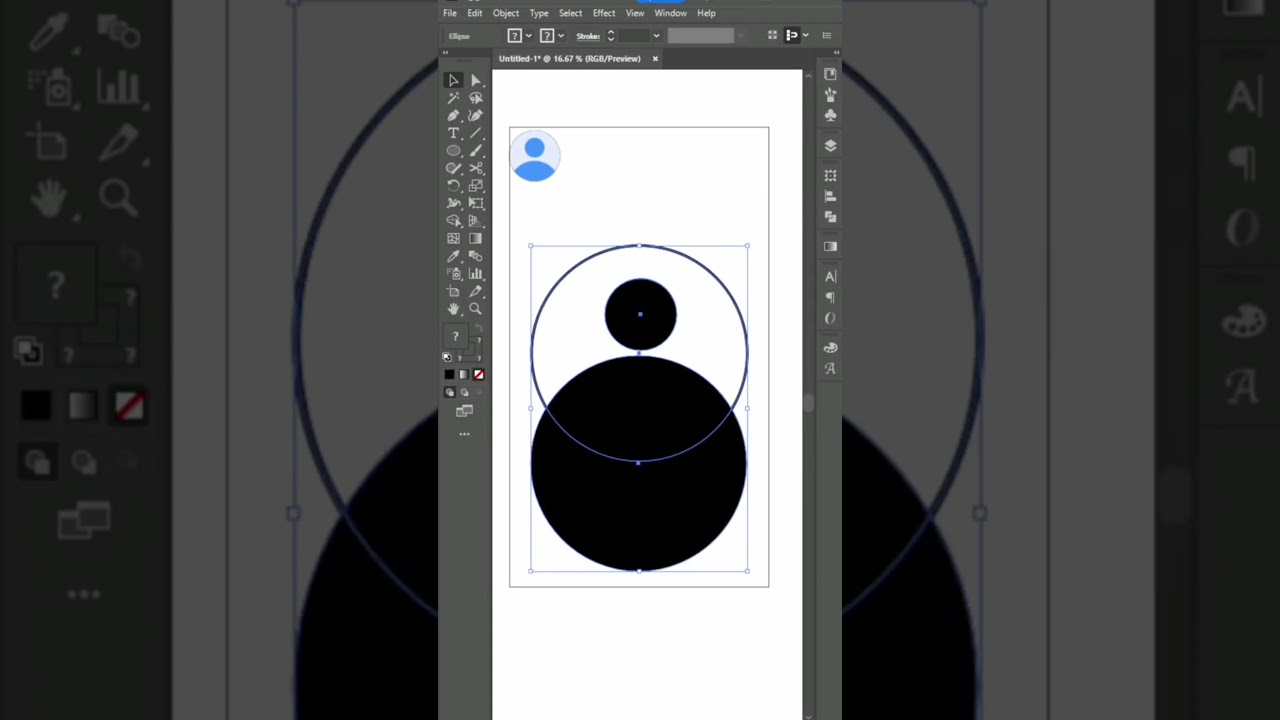This screenshot has width=1280, height=720.
Task: Open the Select menu
Action: click(571, 13)
